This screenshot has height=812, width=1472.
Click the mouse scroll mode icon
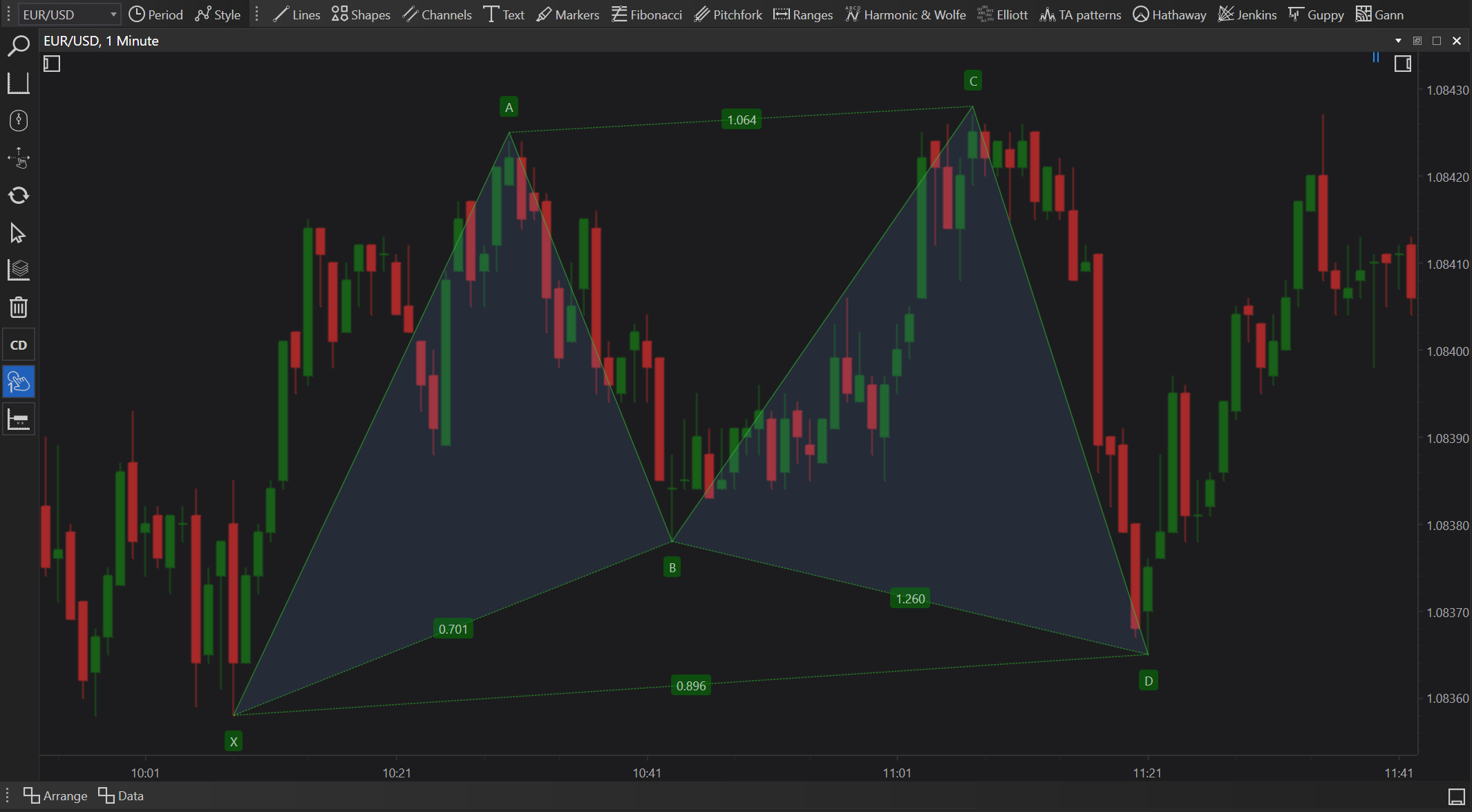click(x=19, y=121)
